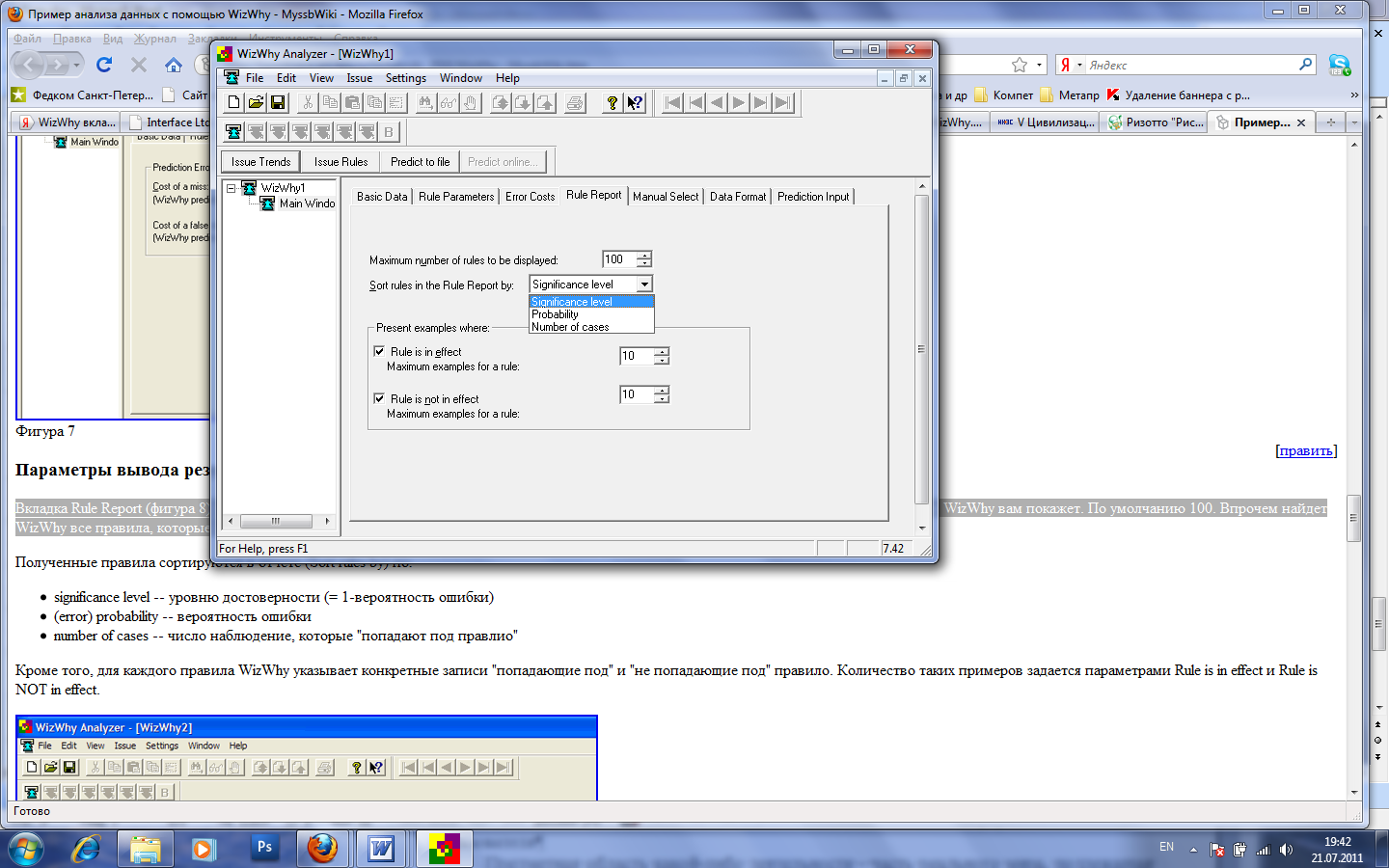Click the Firefox back arrow
Viewport: 1389px width, 868px height.
[29, 65]
